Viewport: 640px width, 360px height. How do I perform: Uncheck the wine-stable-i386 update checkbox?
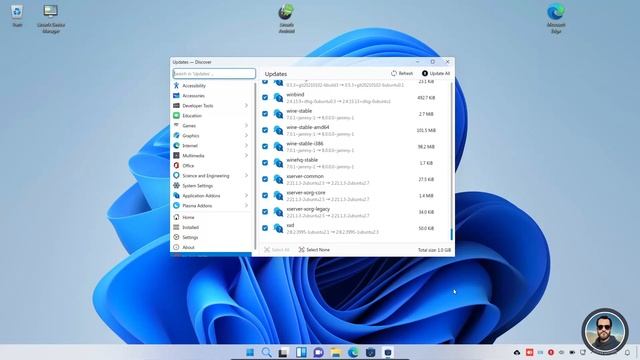[x=265, y=147]
